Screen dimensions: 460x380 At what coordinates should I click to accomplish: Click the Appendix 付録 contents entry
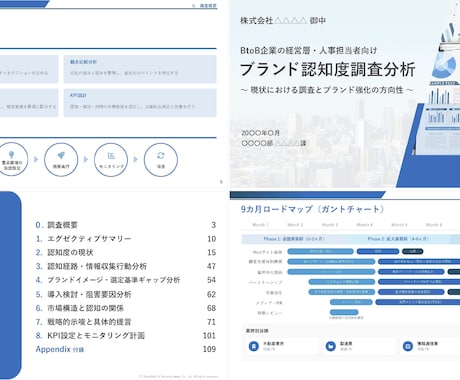point(60,349)
